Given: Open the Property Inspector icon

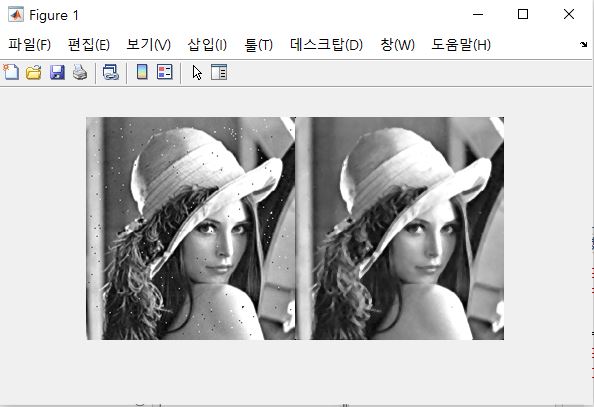Looking at the screenshot, I should pyautogui.click(x=219, y=72).
